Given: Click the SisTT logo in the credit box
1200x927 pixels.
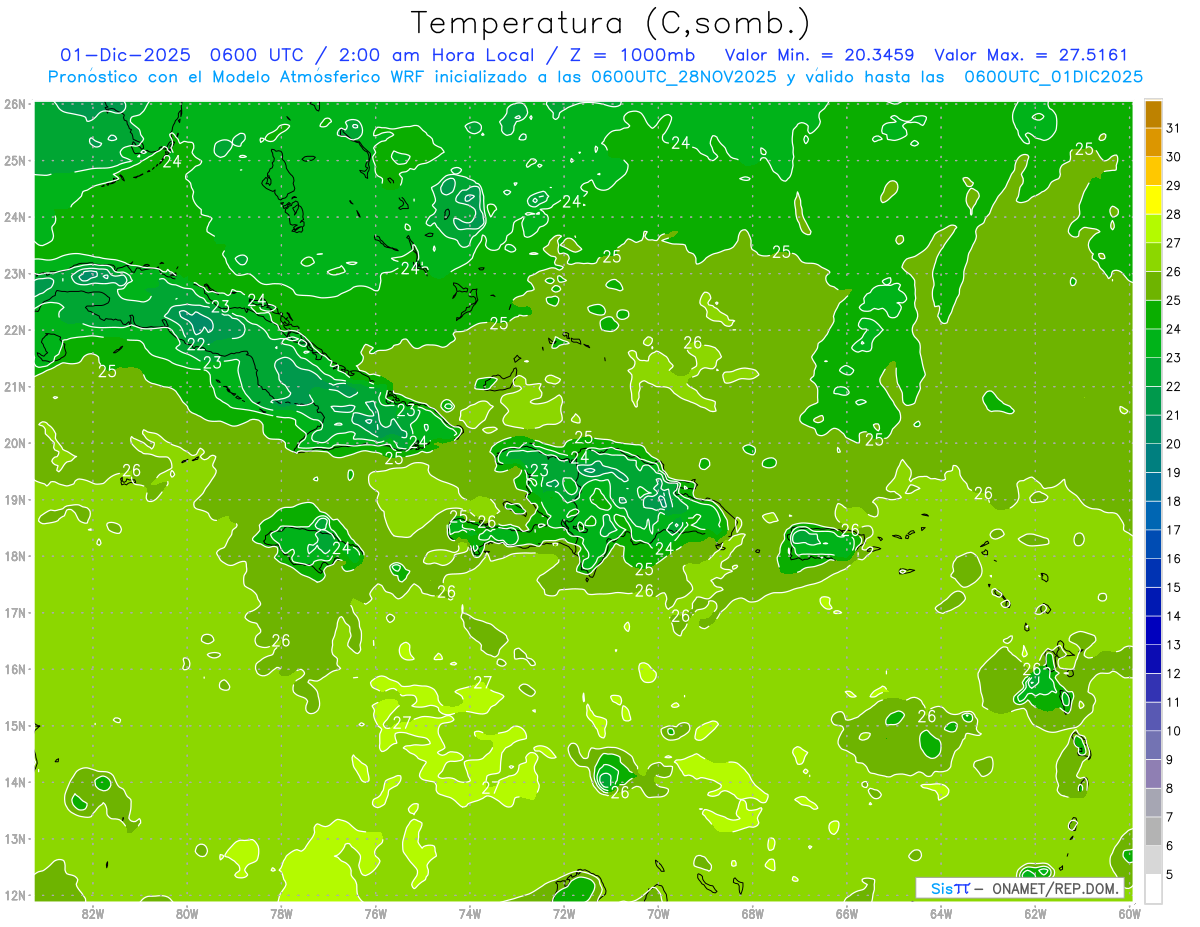Looking at the screenshot, I should [950, 888].
